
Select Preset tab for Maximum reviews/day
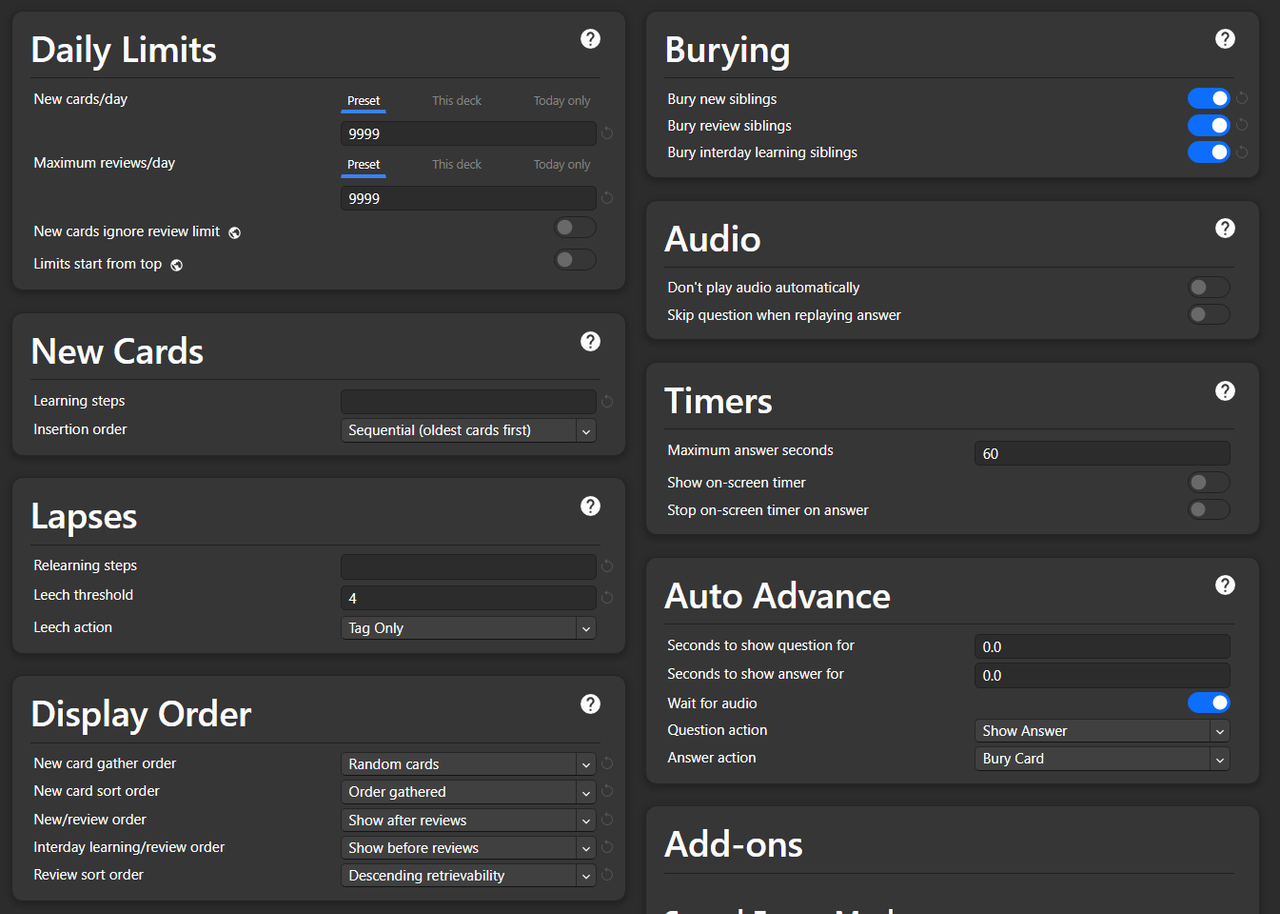(363, 165)
